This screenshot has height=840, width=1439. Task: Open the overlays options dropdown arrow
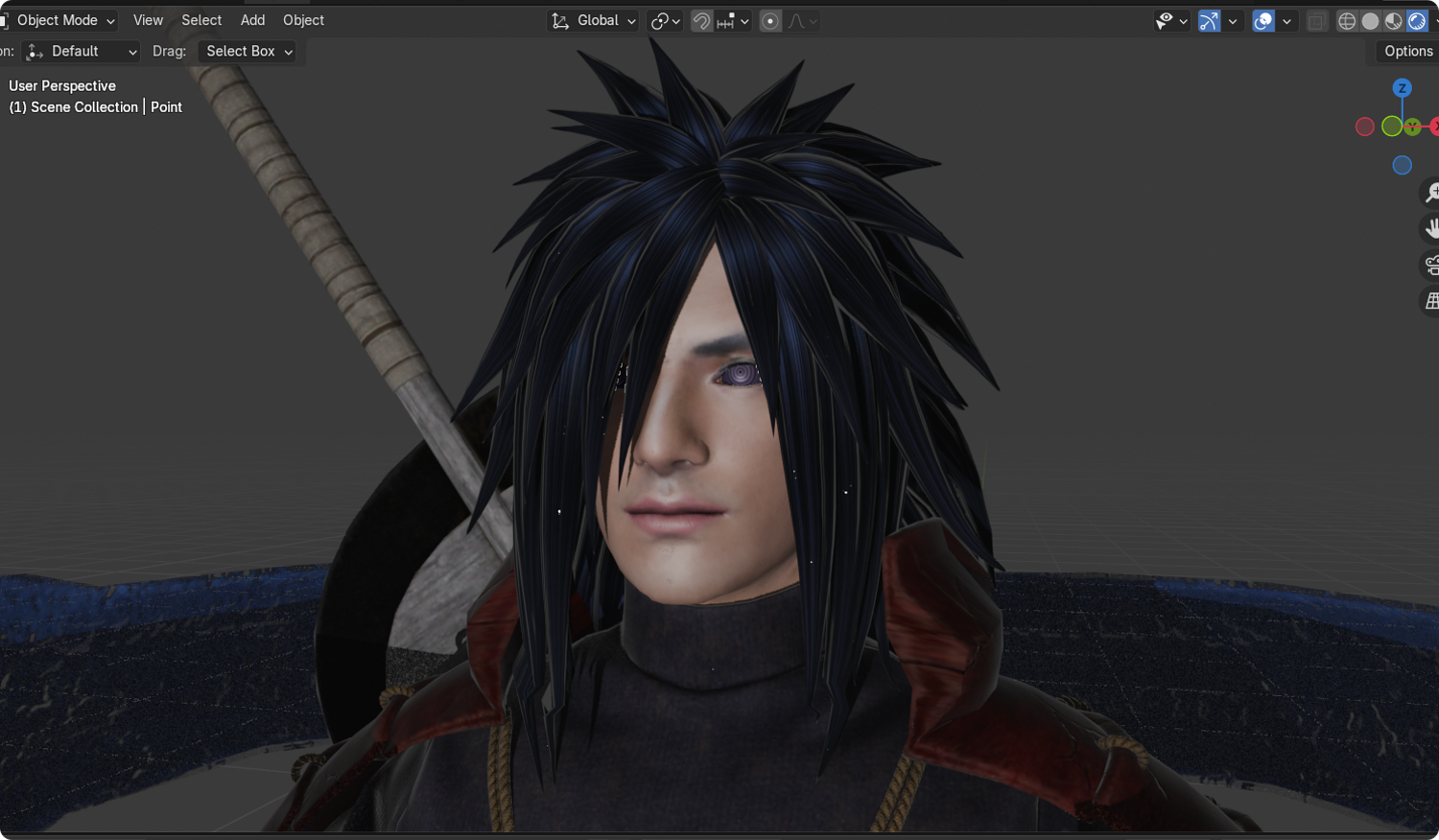[1287, 20]
